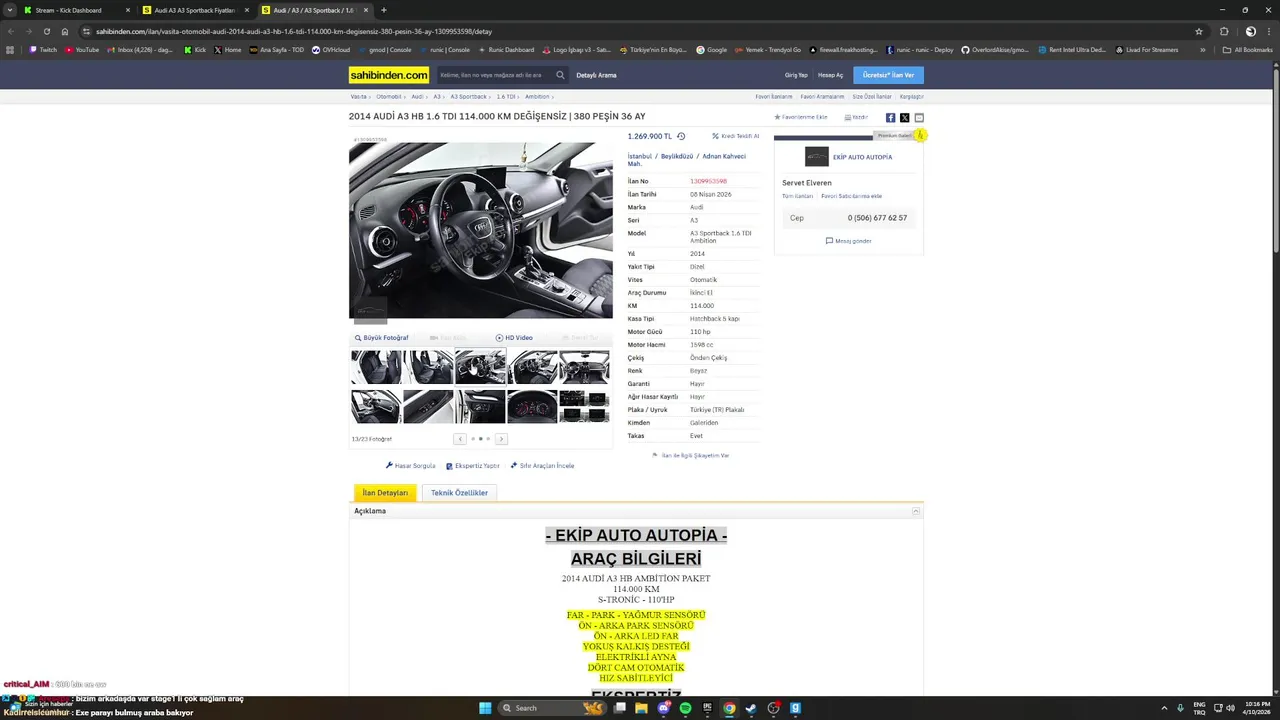Click Hesap Aç link
This screenshot has height=720, width=1280.
point(830,75)
